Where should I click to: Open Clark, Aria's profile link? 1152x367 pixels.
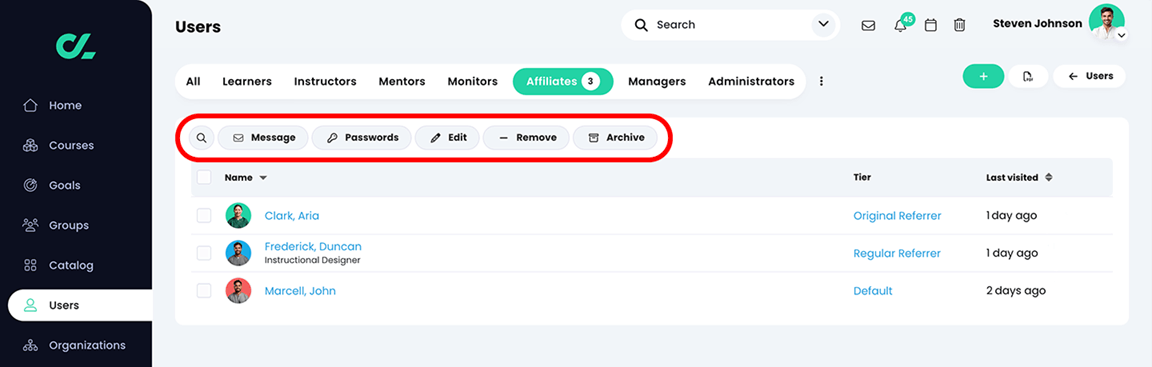(292, 216)
